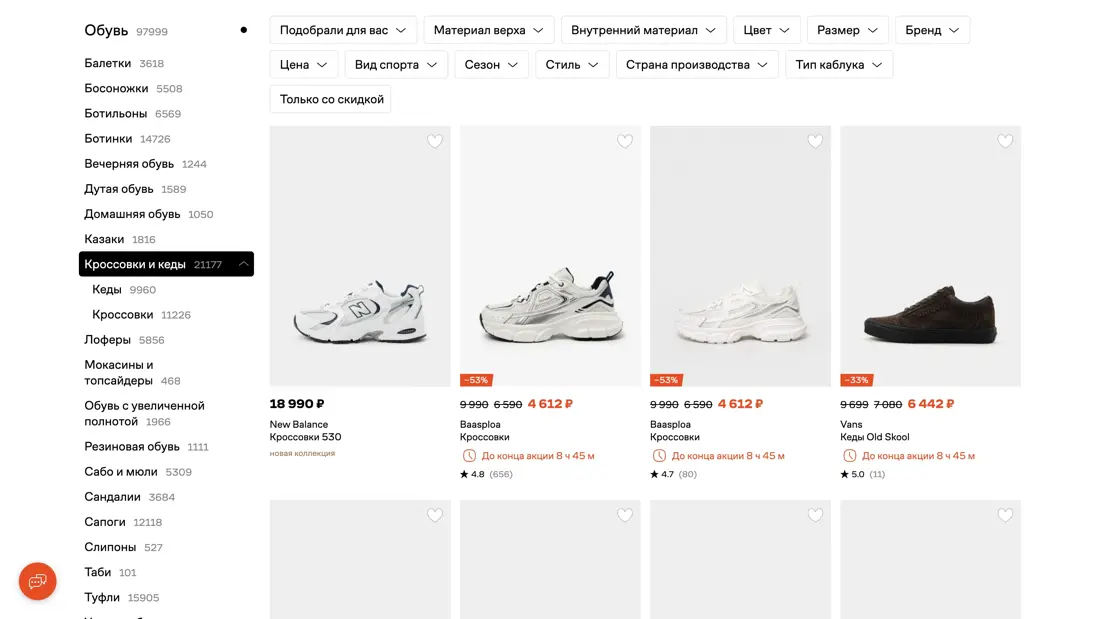1100x619 pixels.
Task: Open the orange chat support button
Action: pos(38,581)
